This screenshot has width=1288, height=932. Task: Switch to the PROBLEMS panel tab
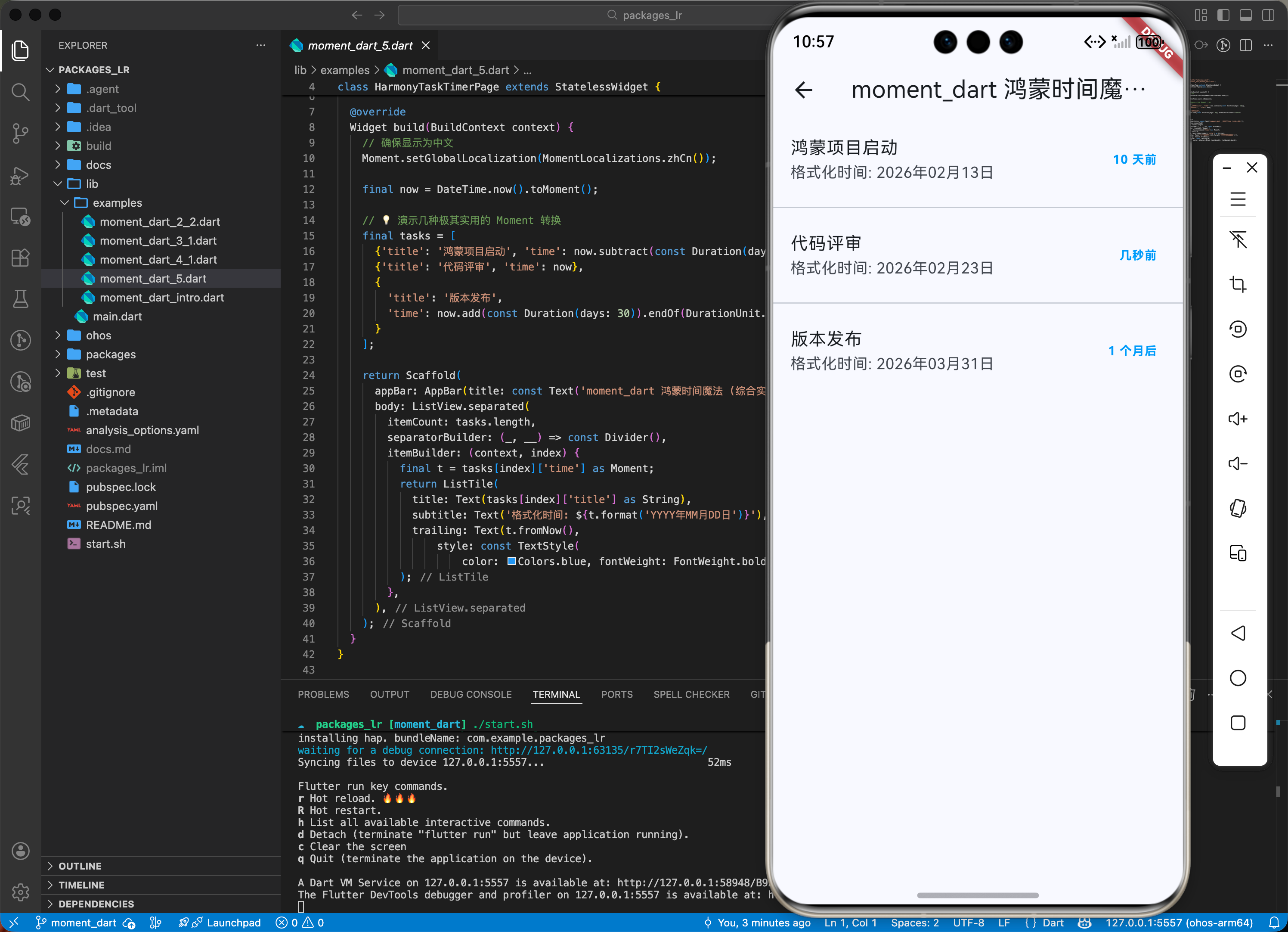click(x=323, y=694)
